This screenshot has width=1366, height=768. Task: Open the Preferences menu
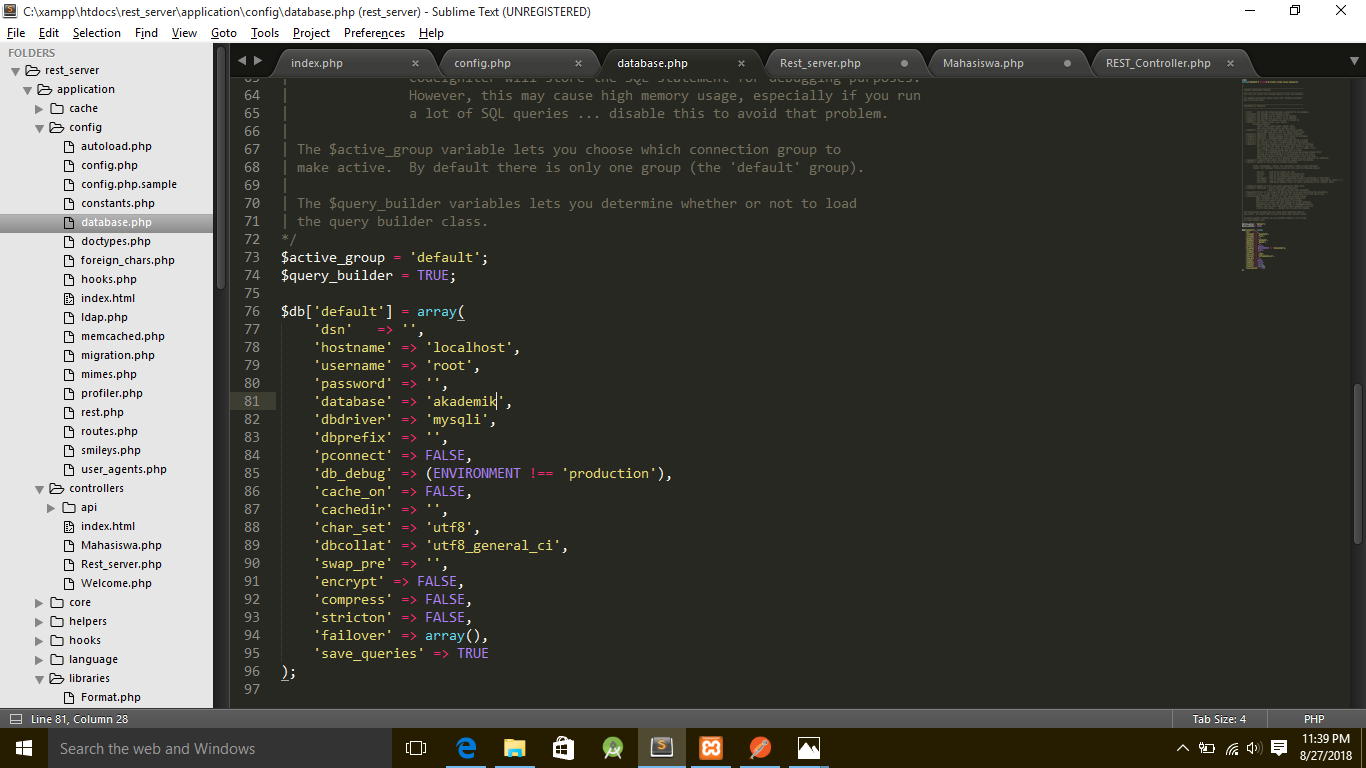374,32
